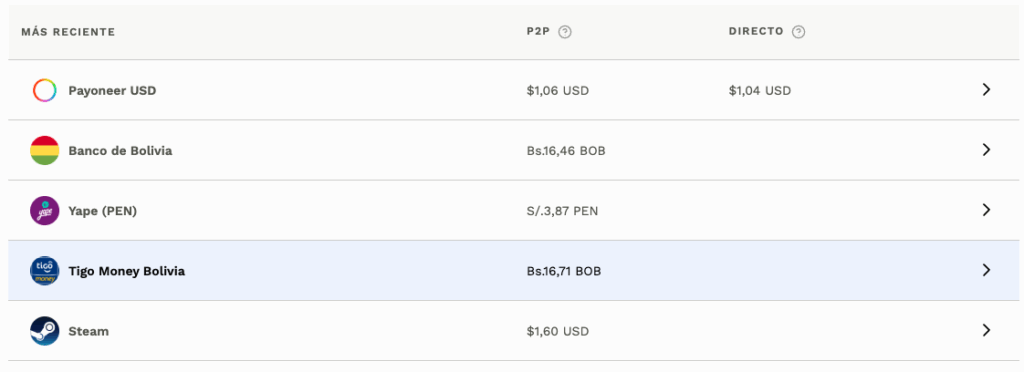Screen dimensions: 1024x372
Task: Sort by the Más Reciente column header
Action: pos(68,32)
